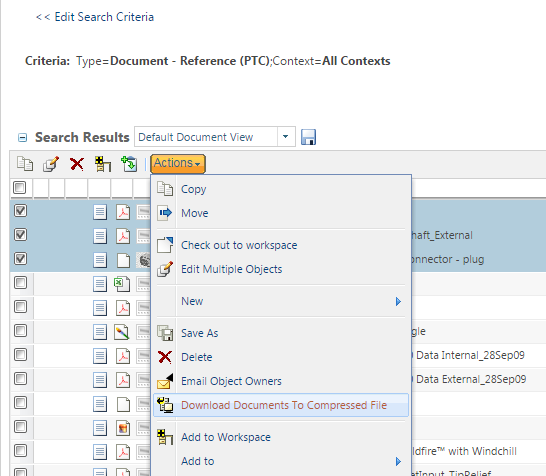This screenshot has height=476, width=546.
Task: Click the green arrow download toolbar icon
Action: [129, 164]
